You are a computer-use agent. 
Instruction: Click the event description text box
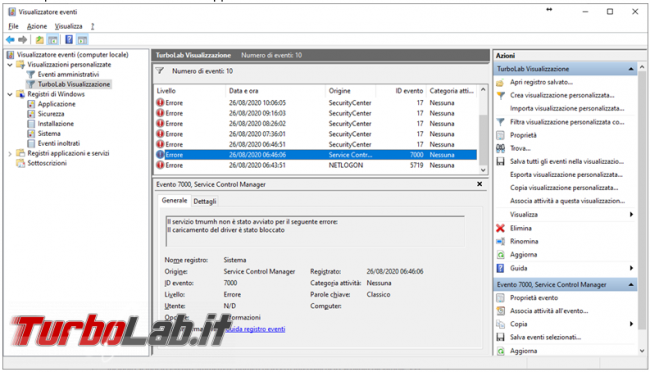315,231
